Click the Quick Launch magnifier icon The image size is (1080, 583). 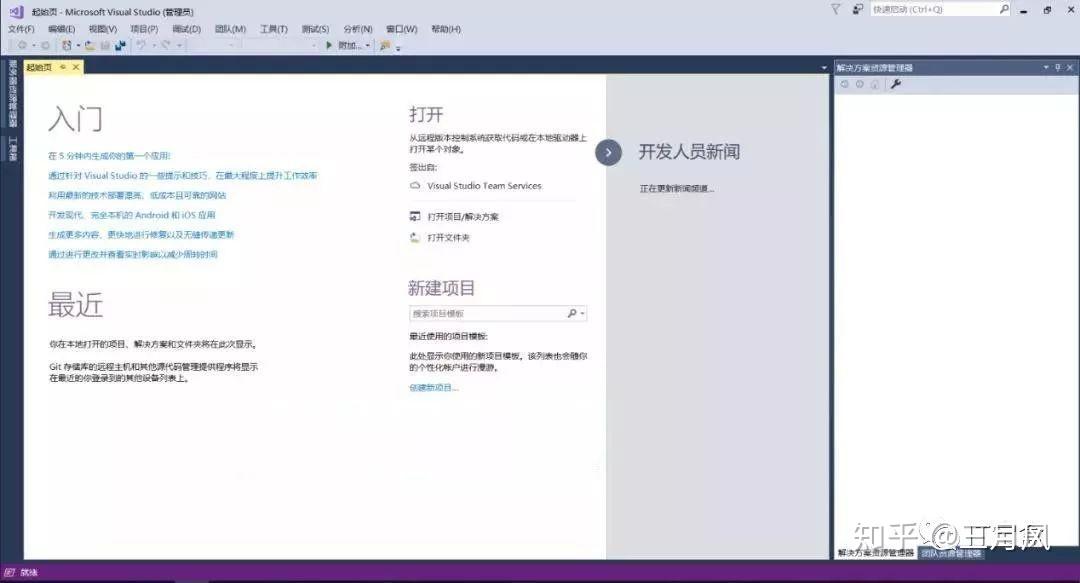point(1004,9)
